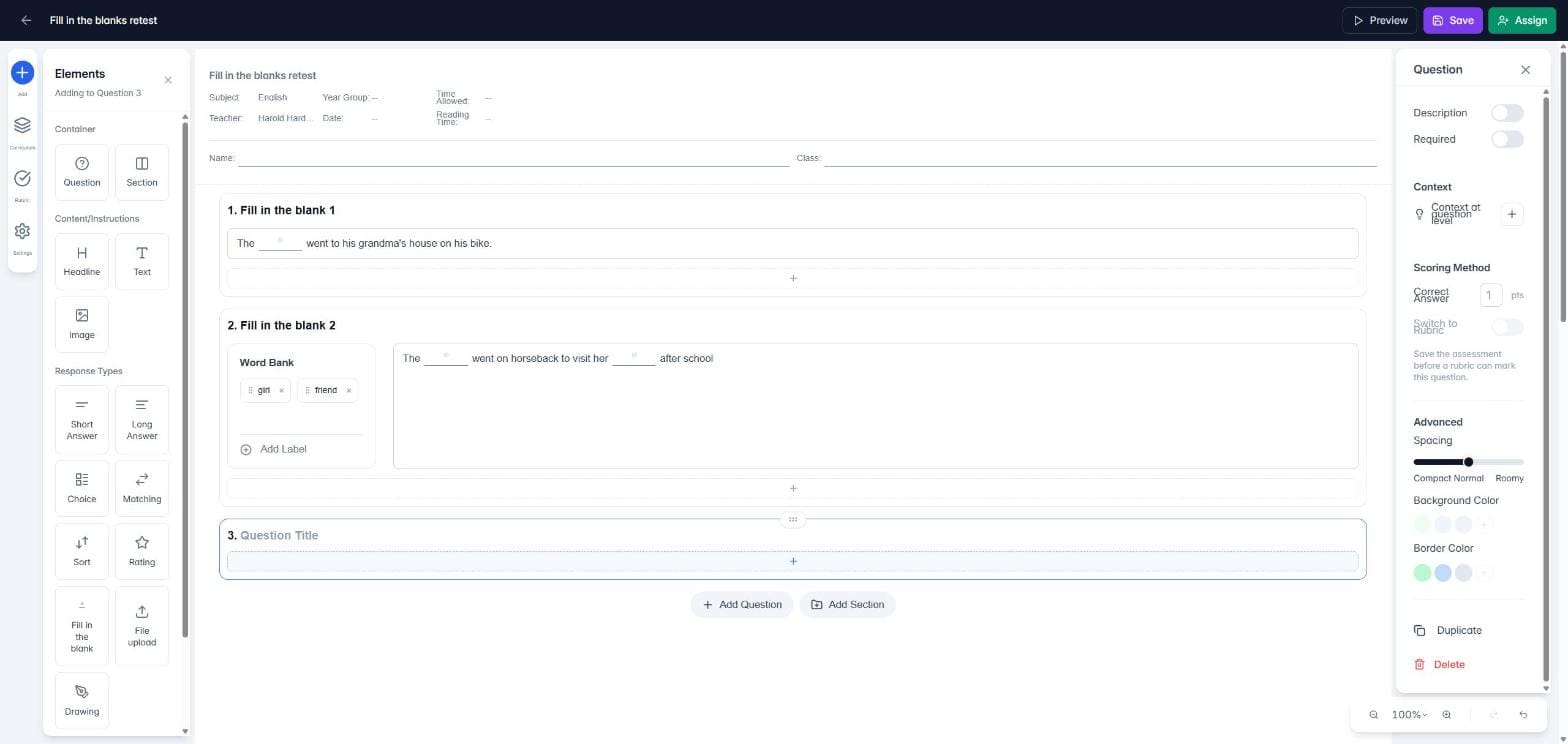This screenshot has width=1568, height=744.
Task: Add a Long Answer response type
Action: (142, 420)
